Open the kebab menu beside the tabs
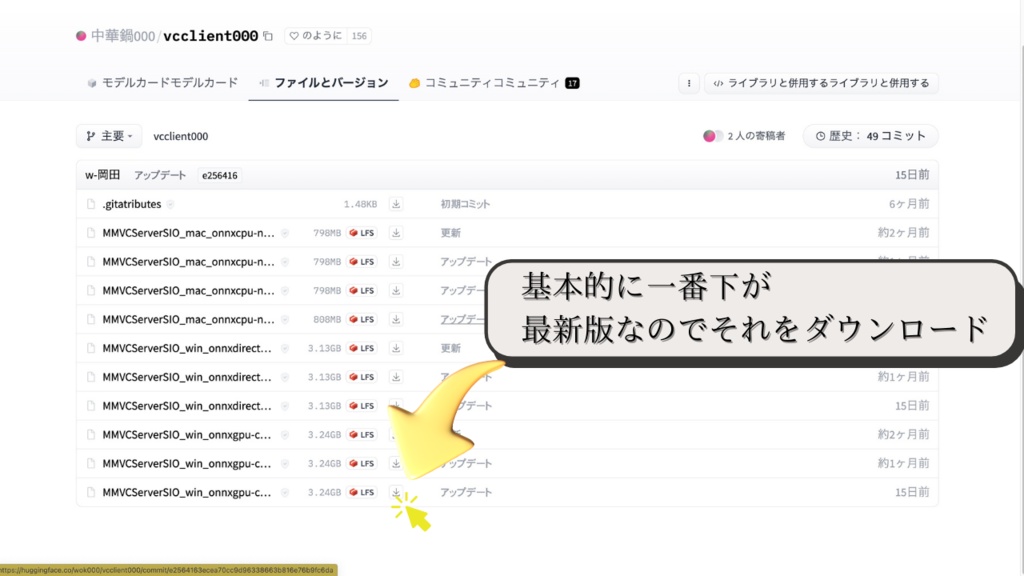 688,83
